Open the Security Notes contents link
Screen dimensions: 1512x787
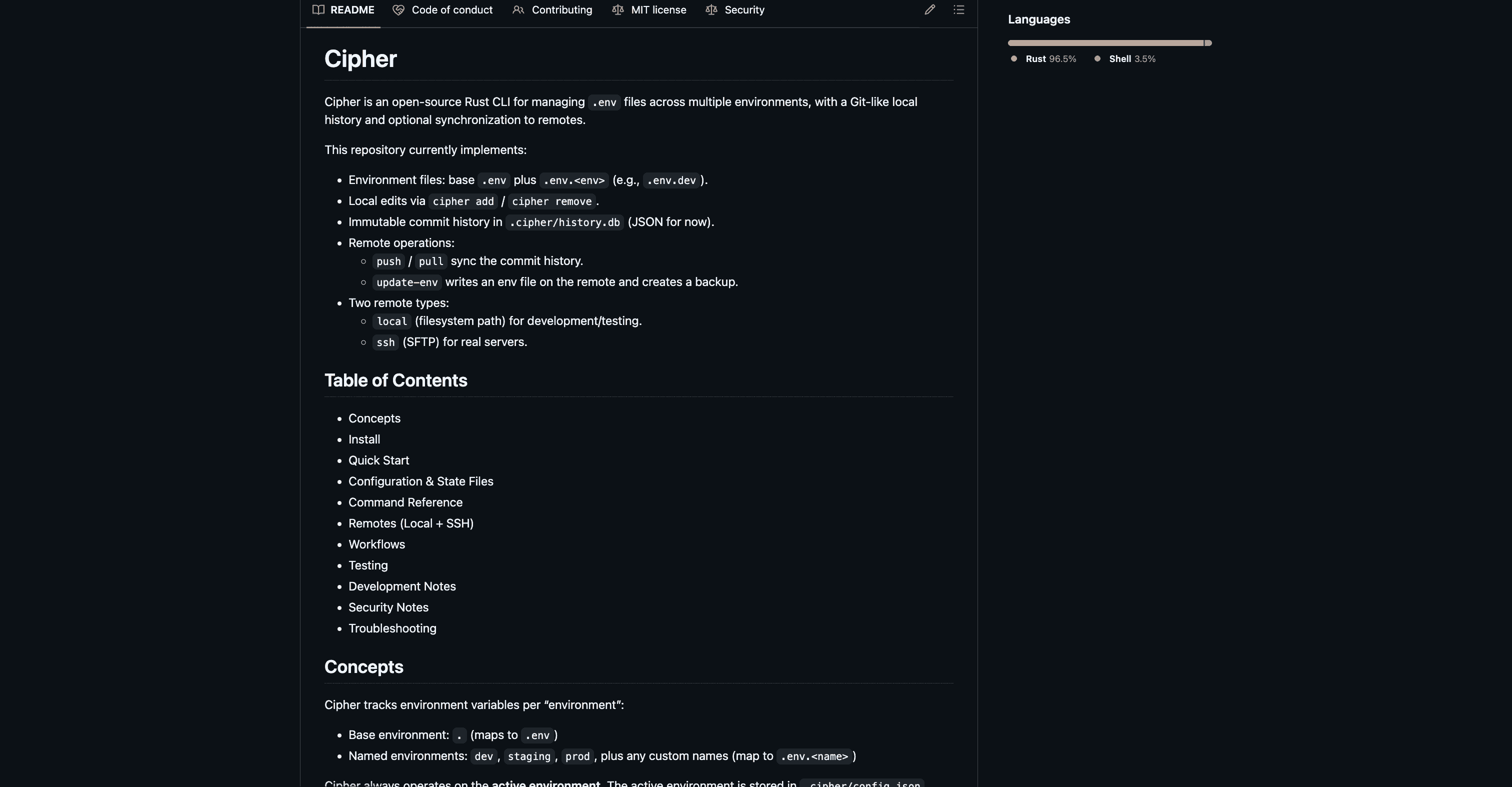(x=388, y=607)
